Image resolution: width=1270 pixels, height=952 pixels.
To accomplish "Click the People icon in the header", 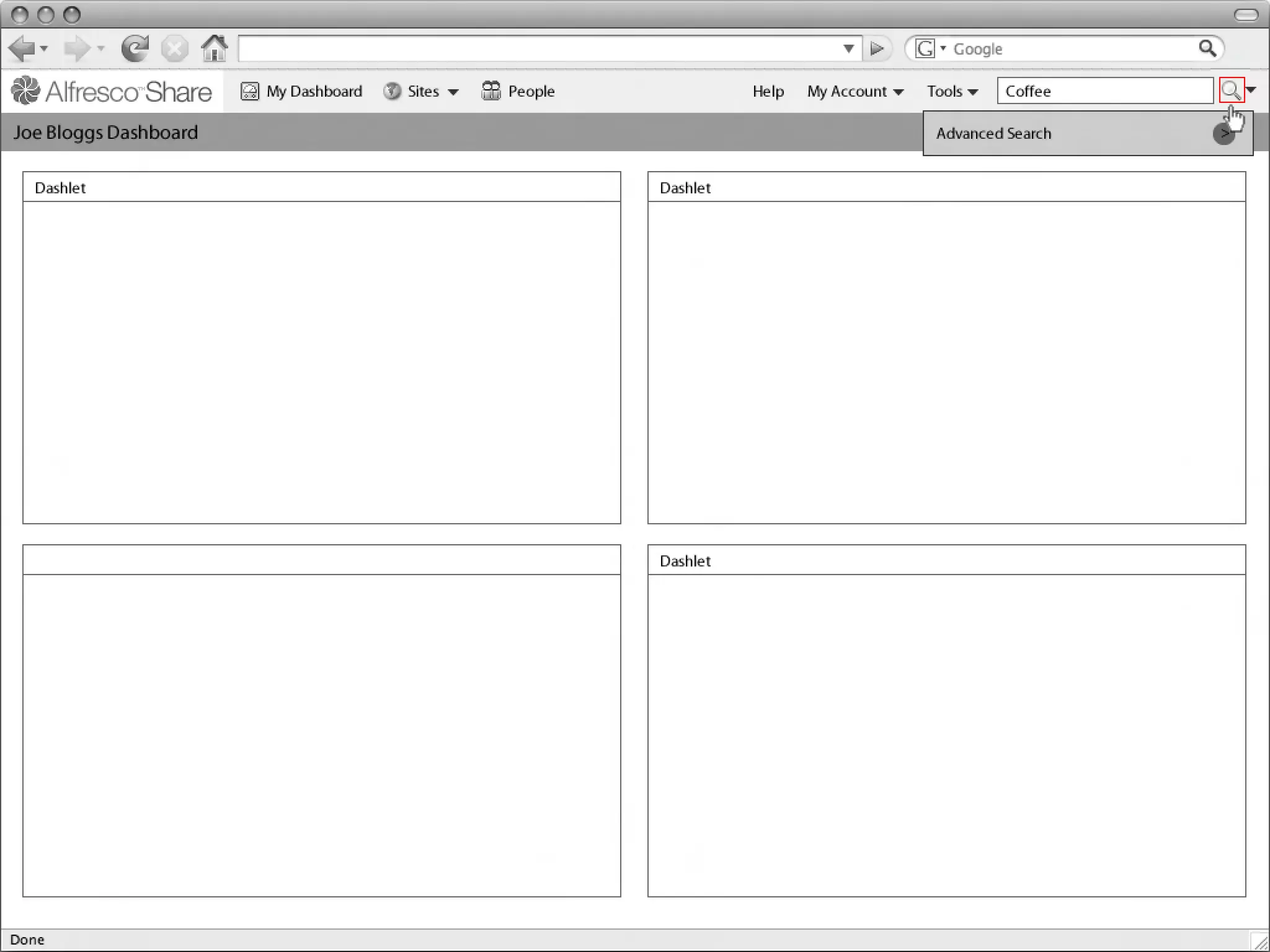I will pyautogui.click(x=491, y=91).
